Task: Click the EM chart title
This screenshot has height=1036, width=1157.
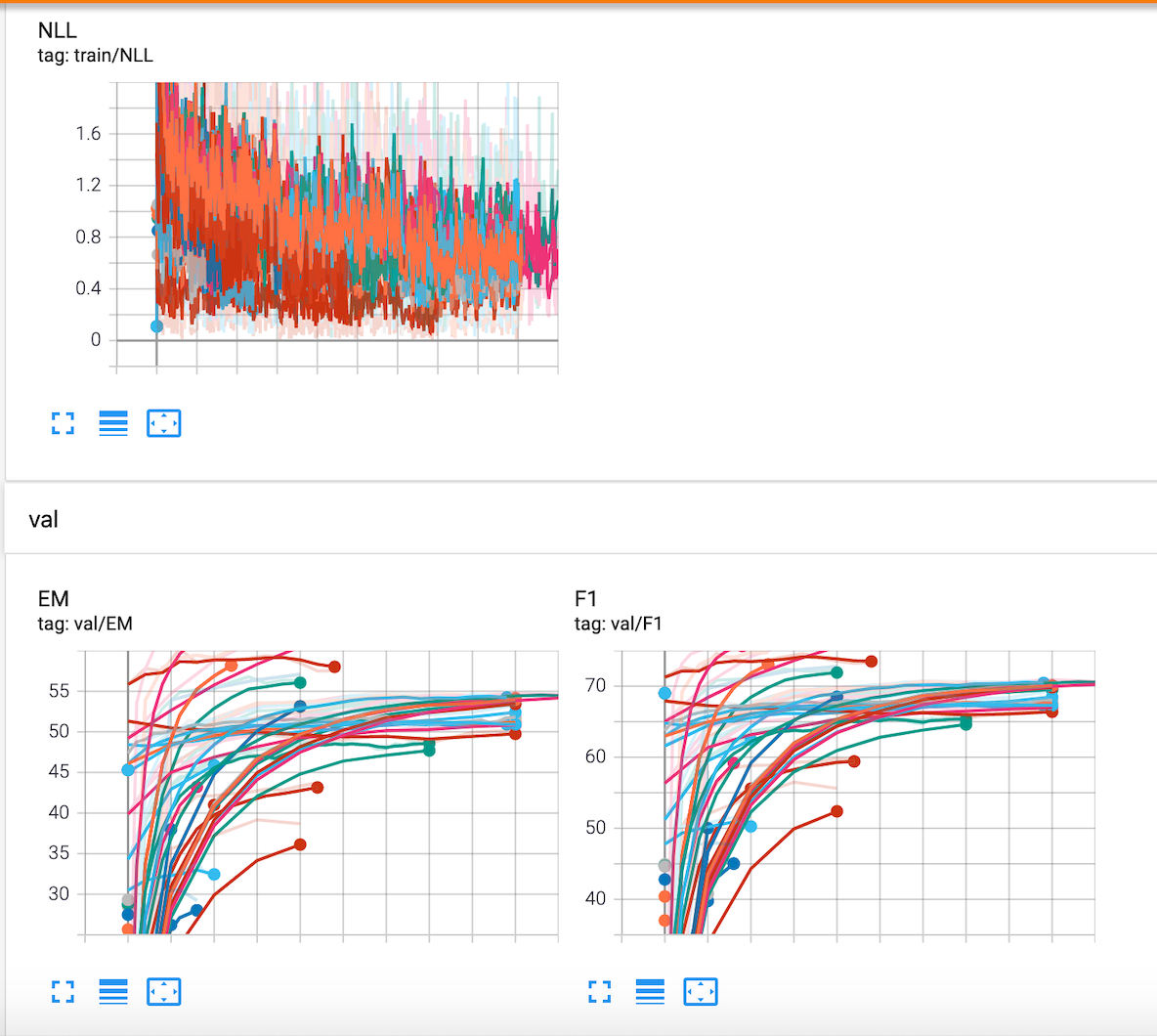Action: (x=53, y=599)
